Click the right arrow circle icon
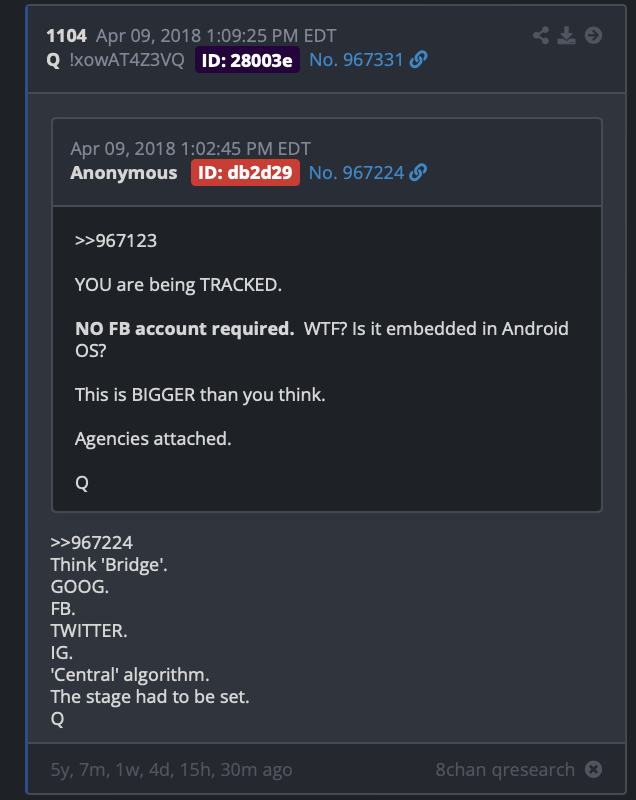The height and width of the screenshot is (800, 636). click(593, 35)
